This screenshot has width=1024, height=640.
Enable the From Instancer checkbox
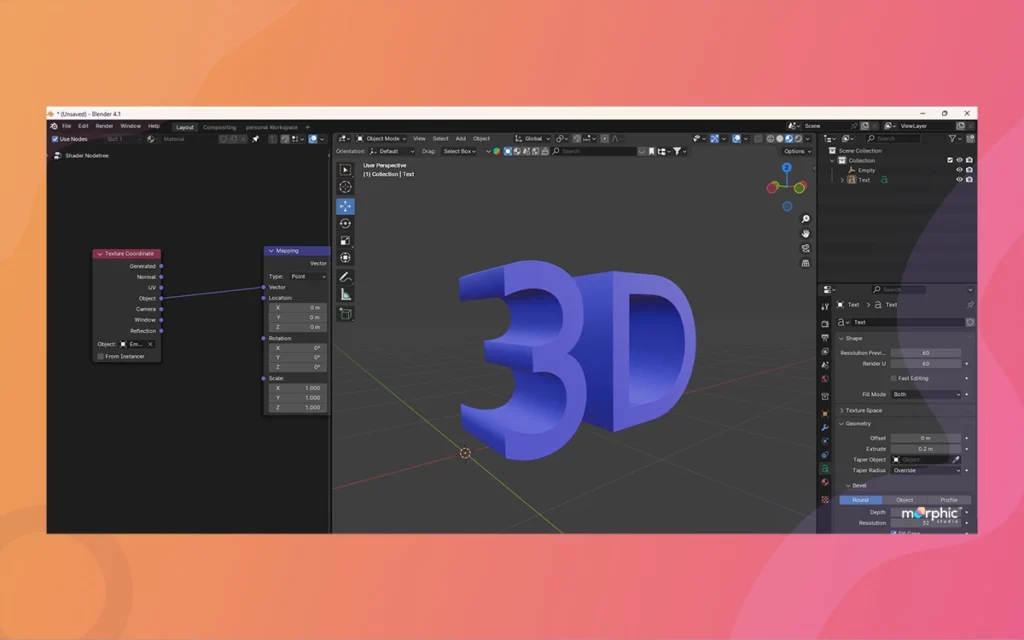pos(100,356)
